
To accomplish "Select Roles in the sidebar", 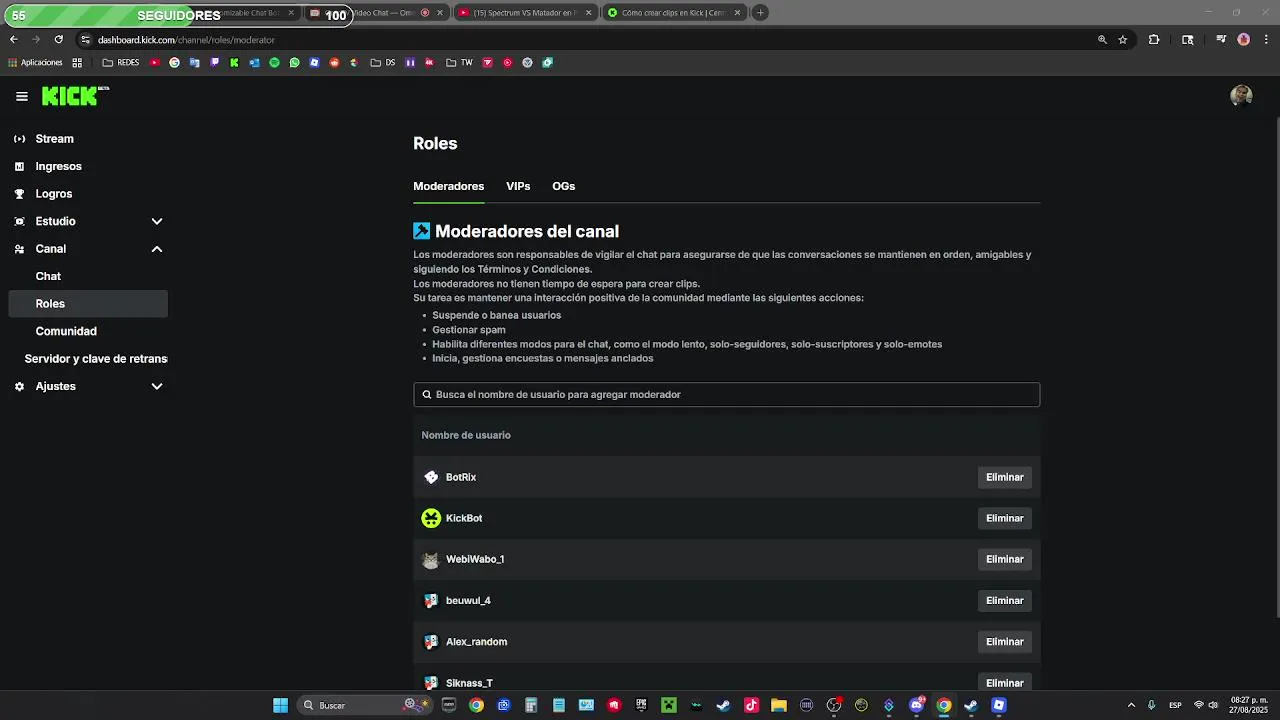I will point(88,304).
